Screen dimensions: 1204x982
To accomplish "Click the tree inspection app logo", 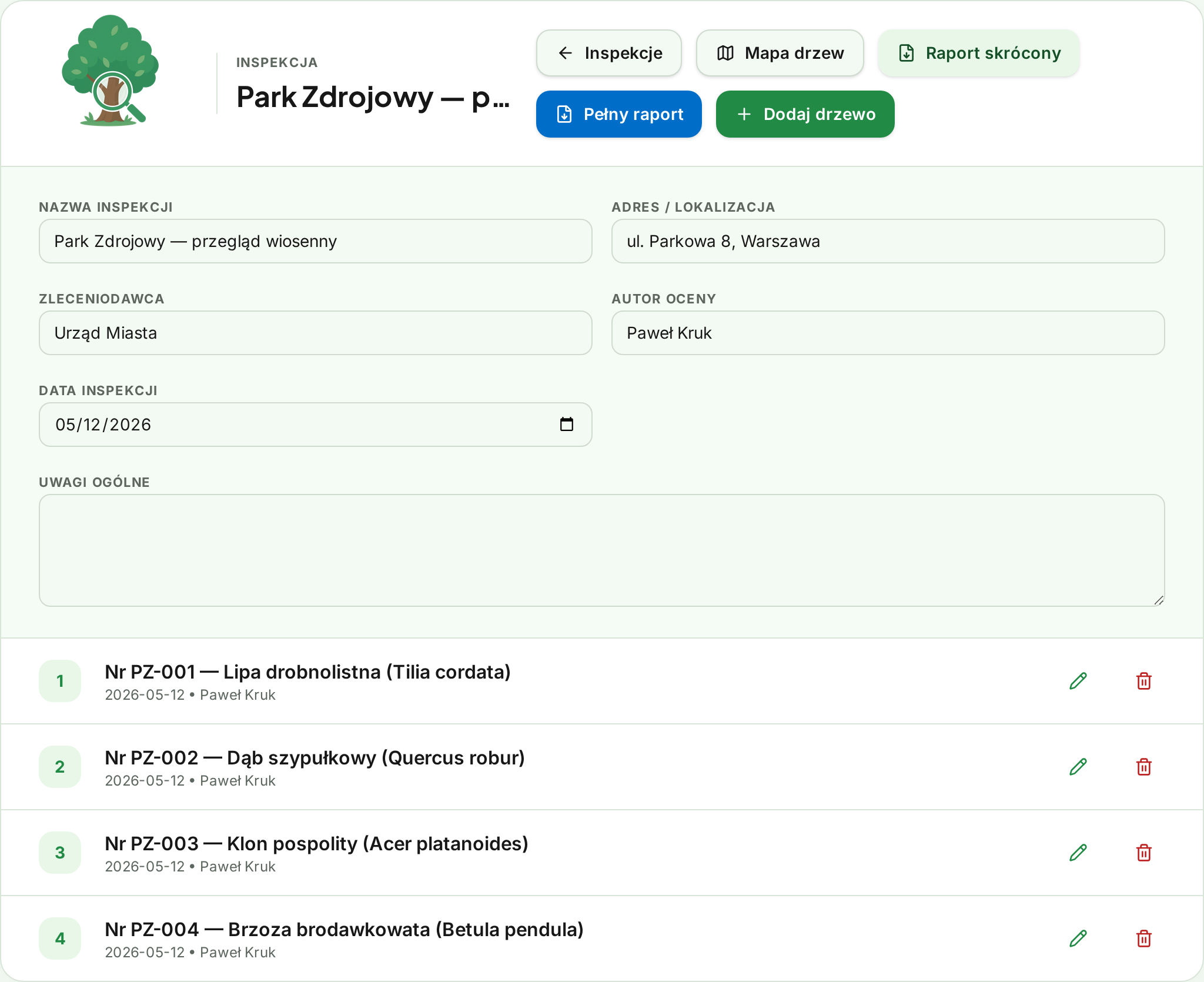I will coord(110,71).
